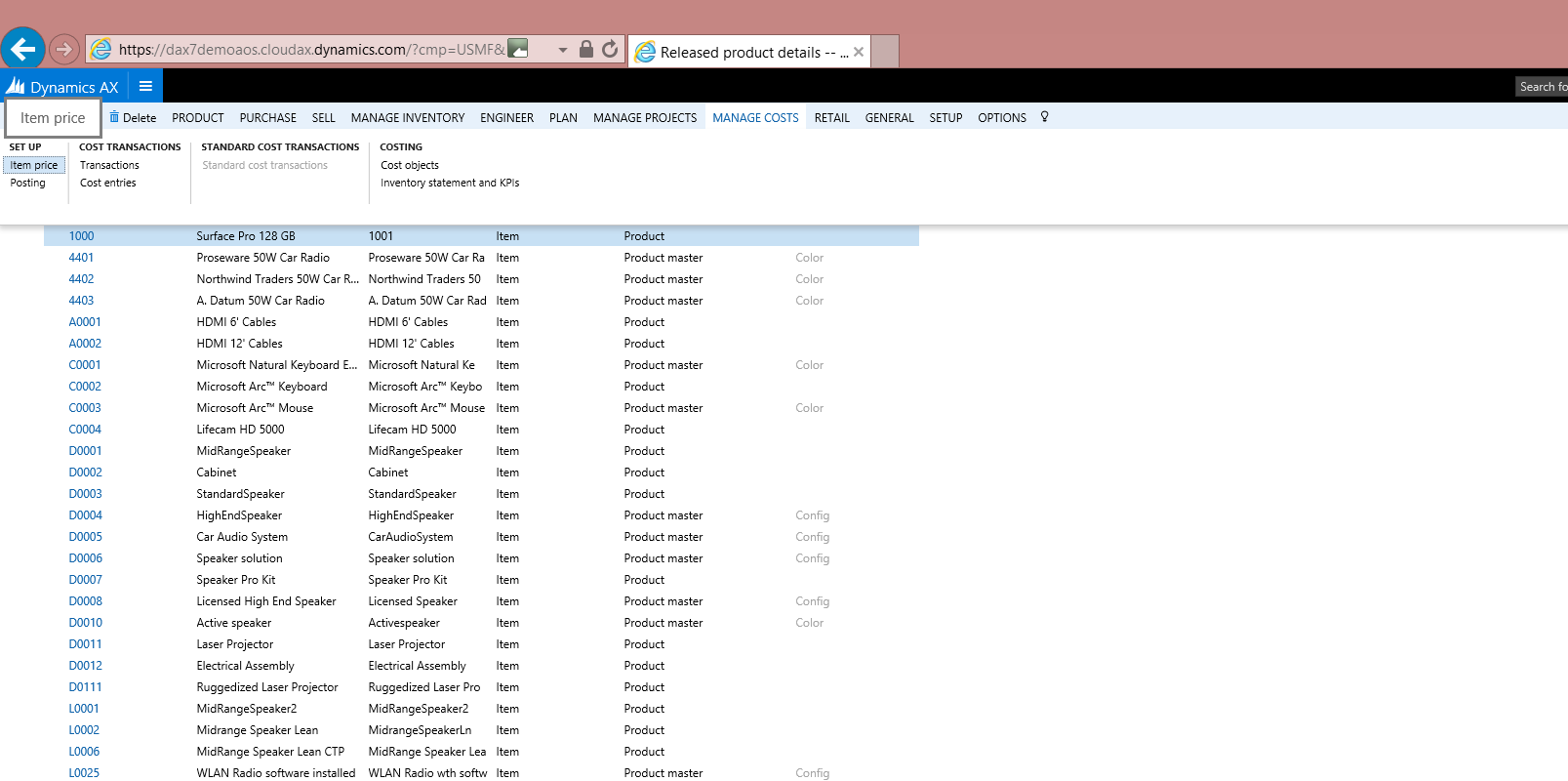This screenshot has height=781, width=1568.
Task: Close the Released product details browser tab
Action: tap(859, 52)
